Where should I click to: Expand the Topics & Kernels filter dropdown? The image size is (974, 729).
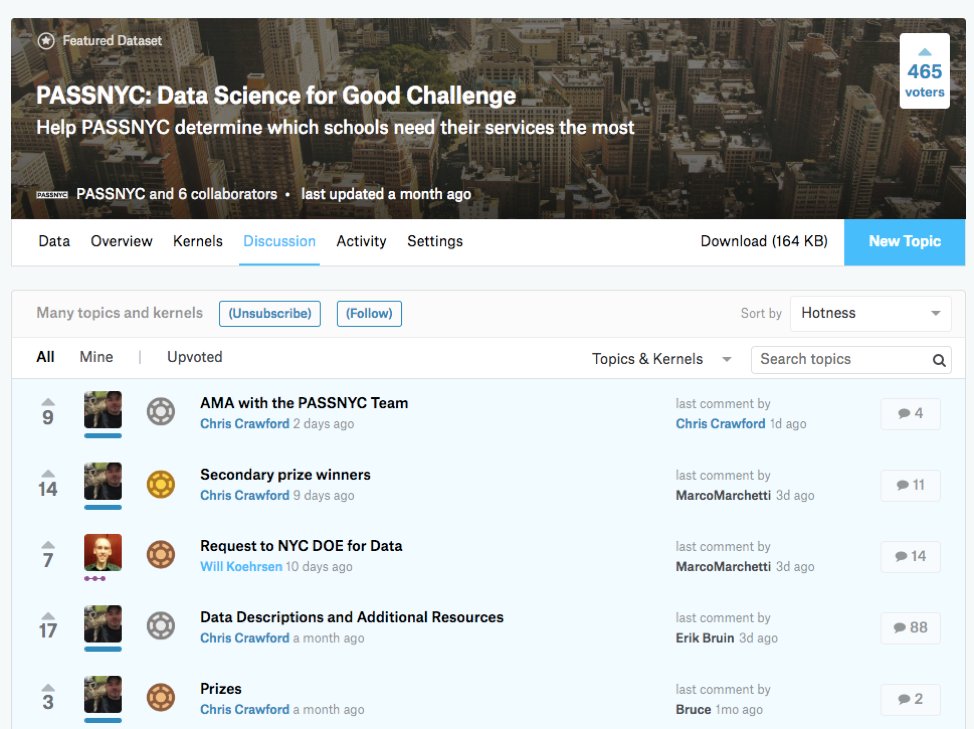point(661,359)
